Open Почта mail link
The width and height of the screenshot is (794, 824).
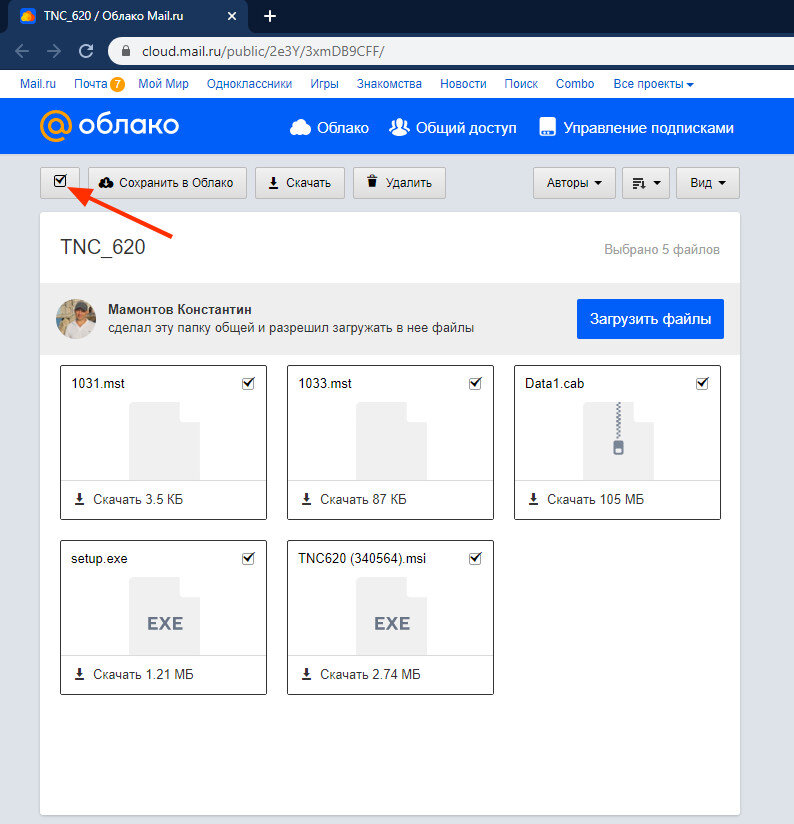pos(90,84)
